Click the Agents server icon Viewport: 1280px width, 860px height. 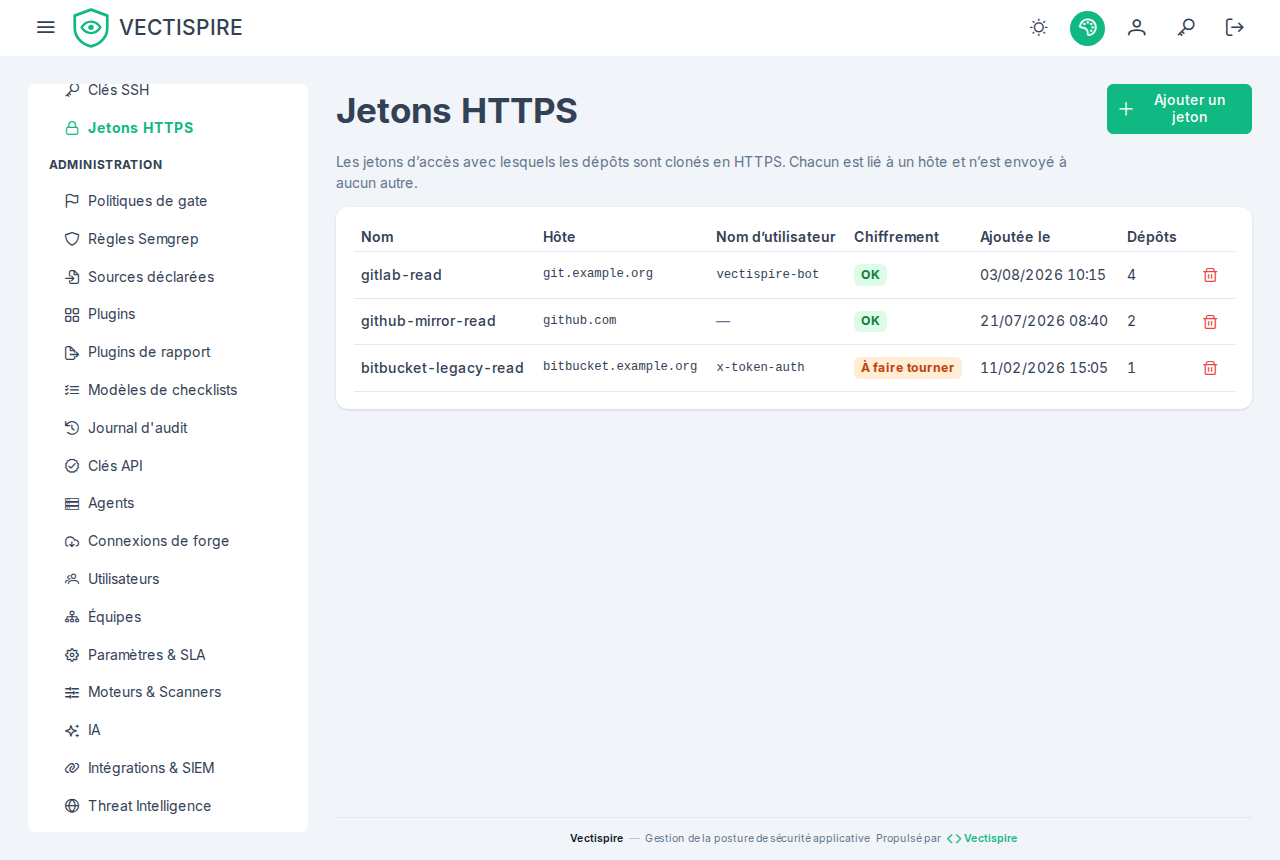point(72,503)
